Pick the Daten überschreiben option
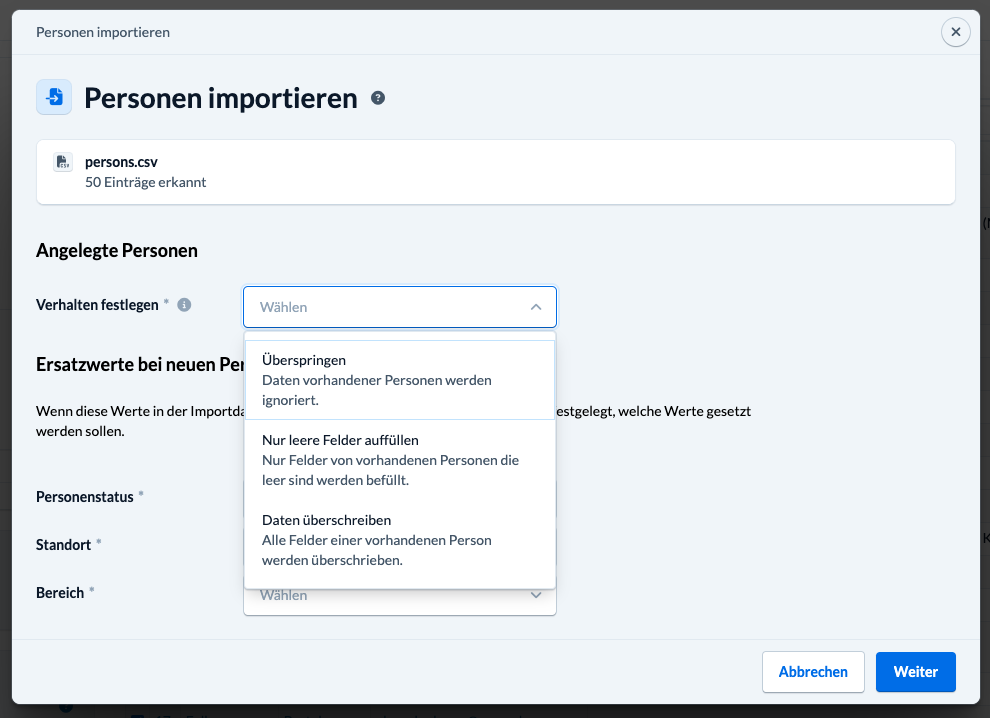This screenshot has height=718, width=990. coord(400,540)
